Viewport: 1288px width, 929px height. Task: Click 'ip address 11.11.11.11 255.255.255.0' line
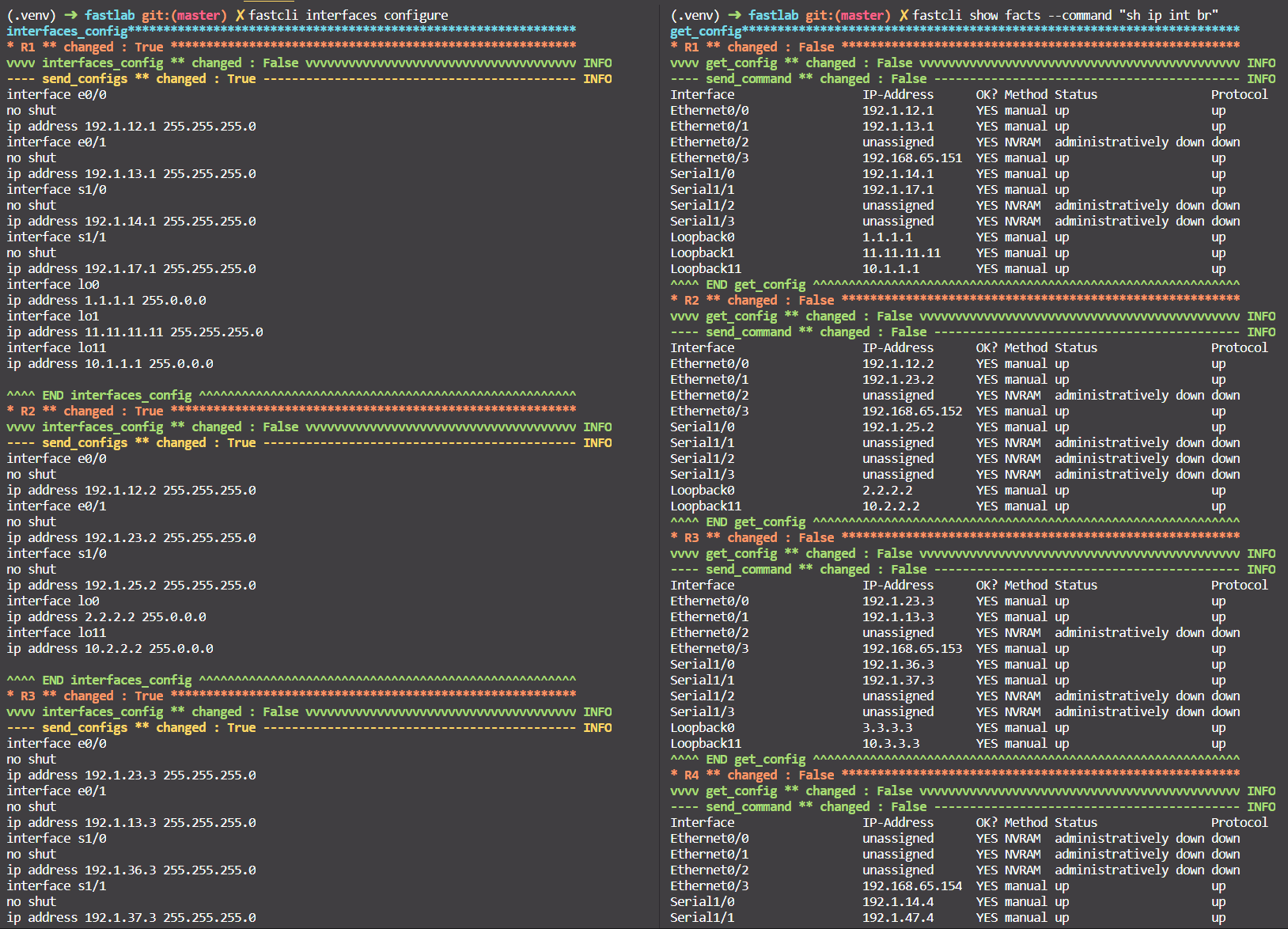click(x=135, y=332)
